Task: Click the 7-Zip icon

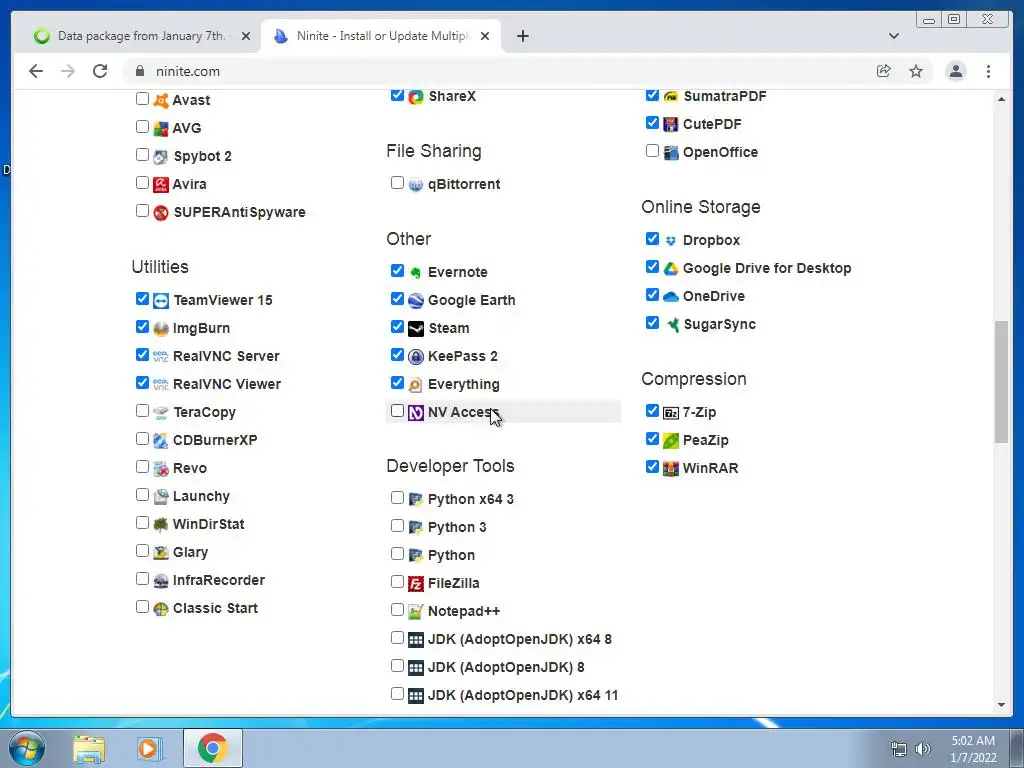Action: point(671,413)
